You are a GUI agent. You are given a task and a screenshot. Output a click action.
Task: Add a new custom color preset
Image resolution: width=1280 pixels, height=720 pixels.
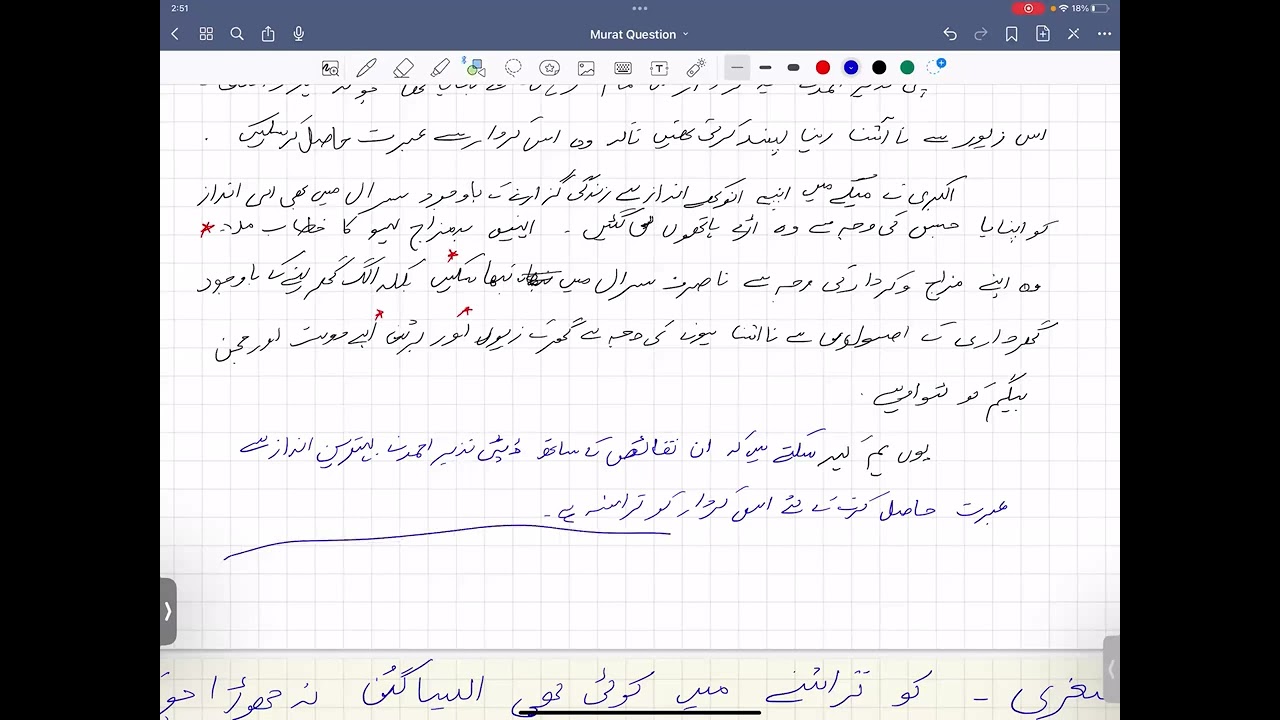[936, 67]
